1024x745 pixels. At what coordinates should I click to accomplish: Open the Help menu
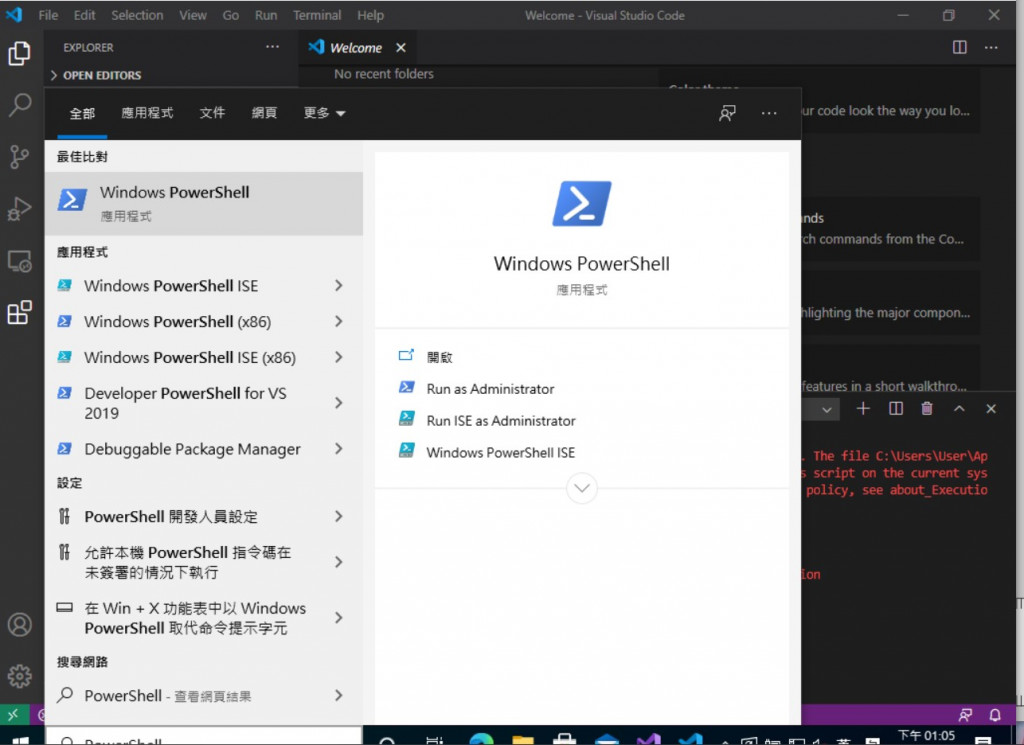point(370,15)
